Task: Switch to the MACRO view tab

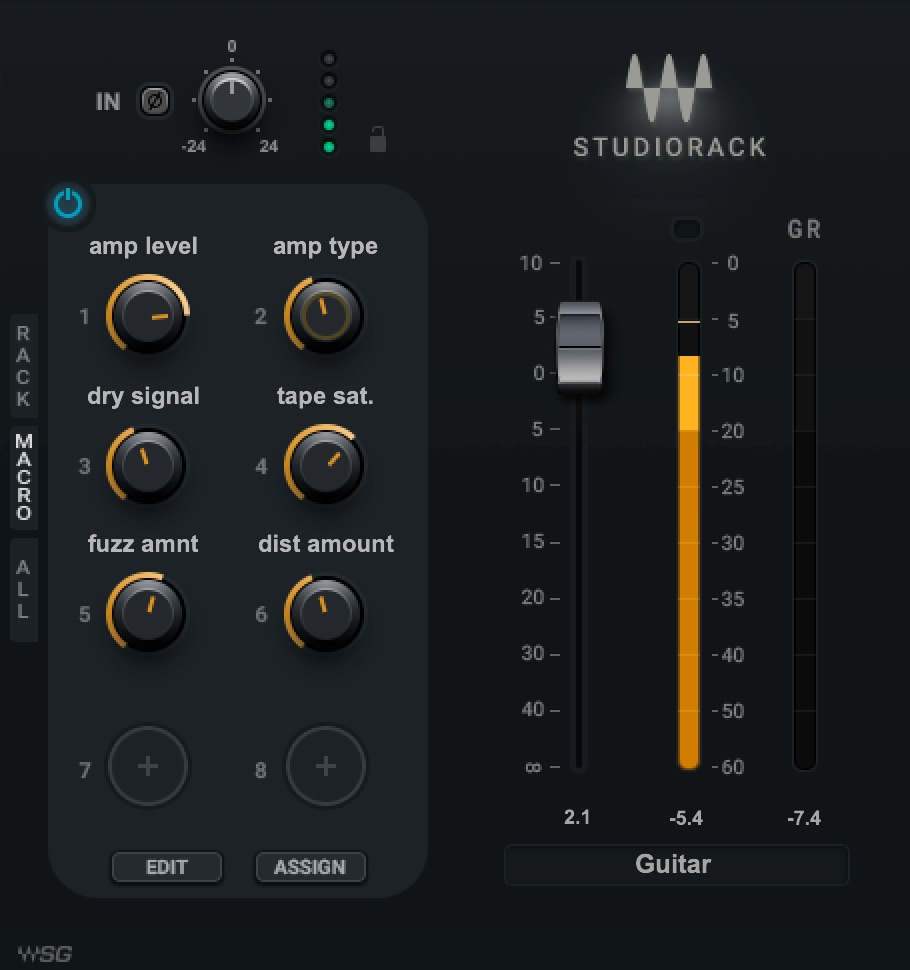Action: (24, 477)
